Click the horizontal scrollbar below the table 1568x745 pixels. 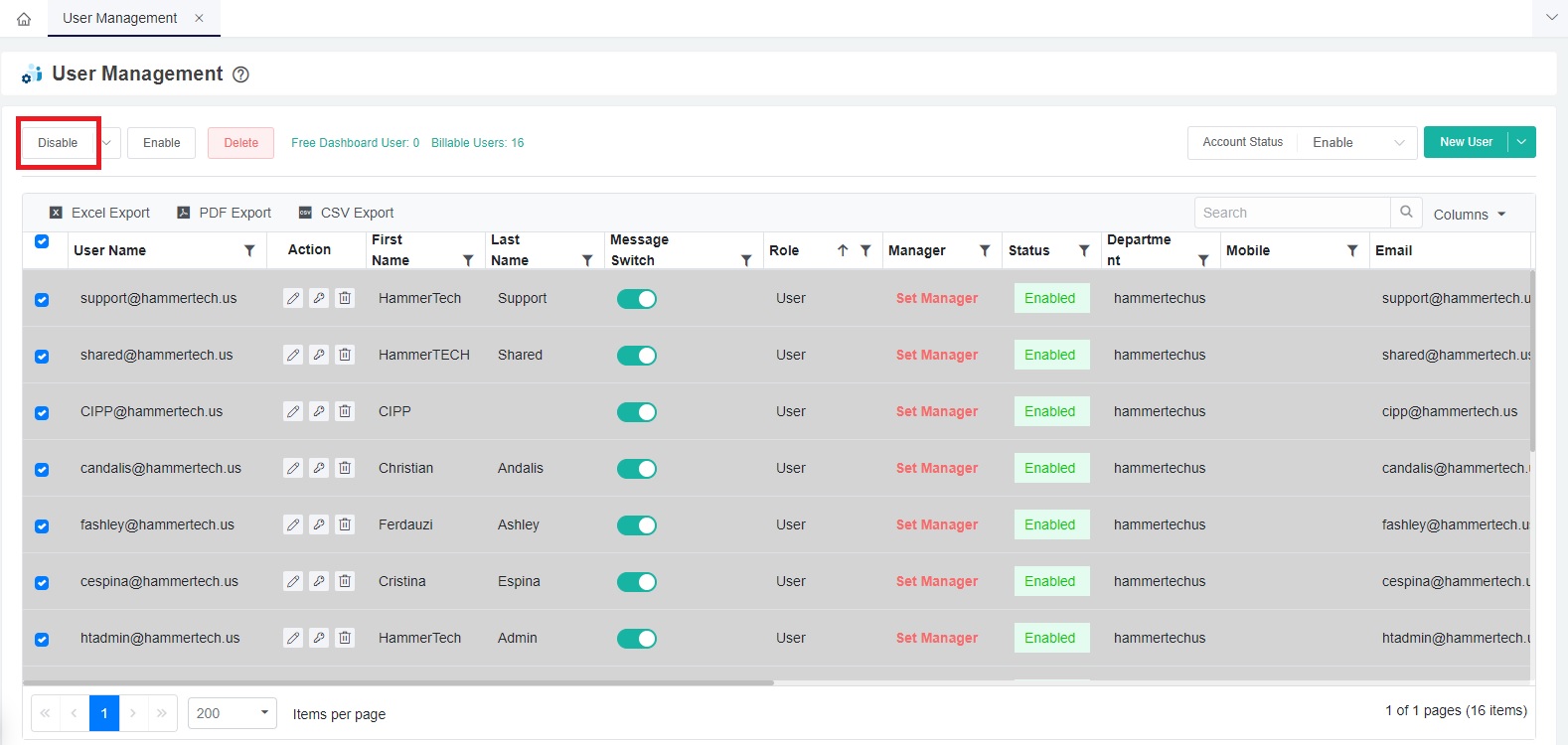[x=397, y=682]
